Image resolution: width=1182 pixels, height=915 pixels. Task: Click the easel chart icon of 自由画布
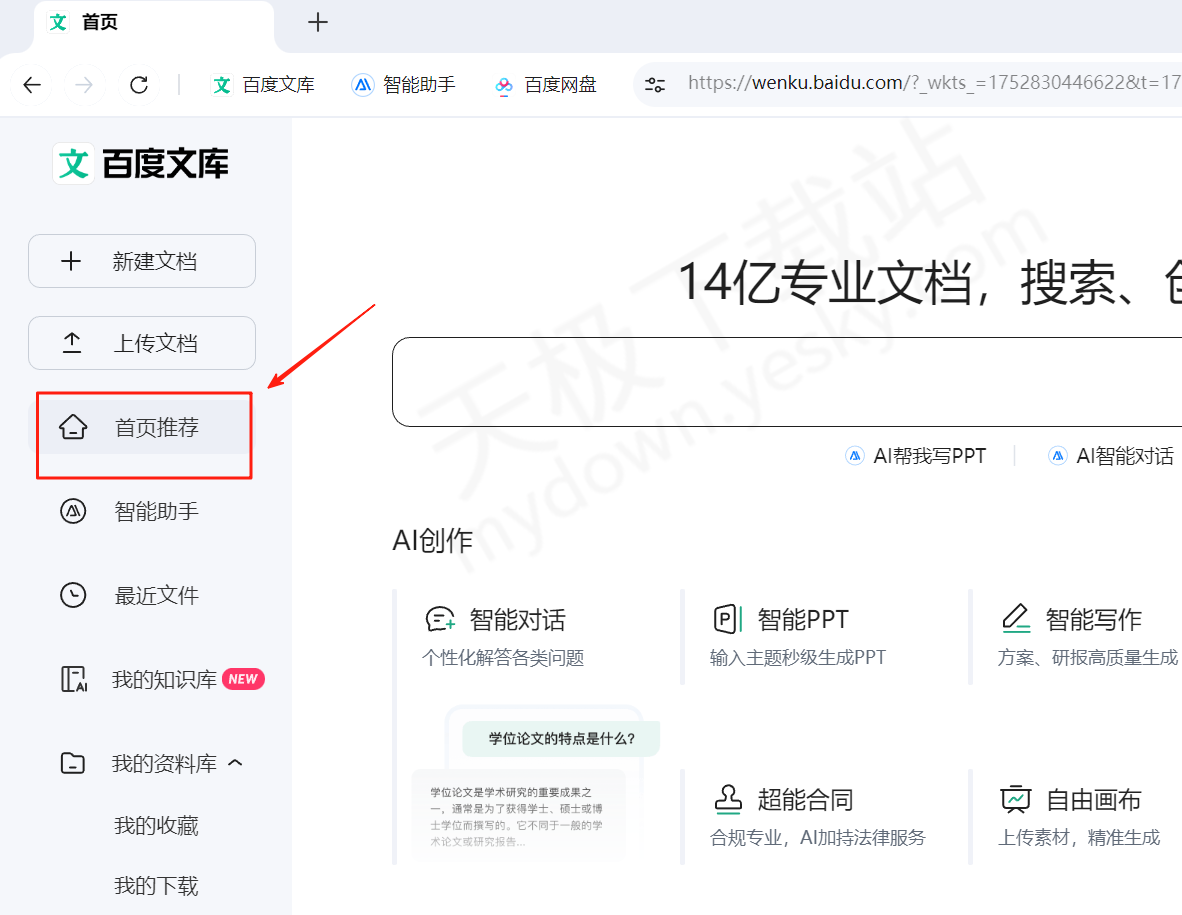coord(1015,799)
